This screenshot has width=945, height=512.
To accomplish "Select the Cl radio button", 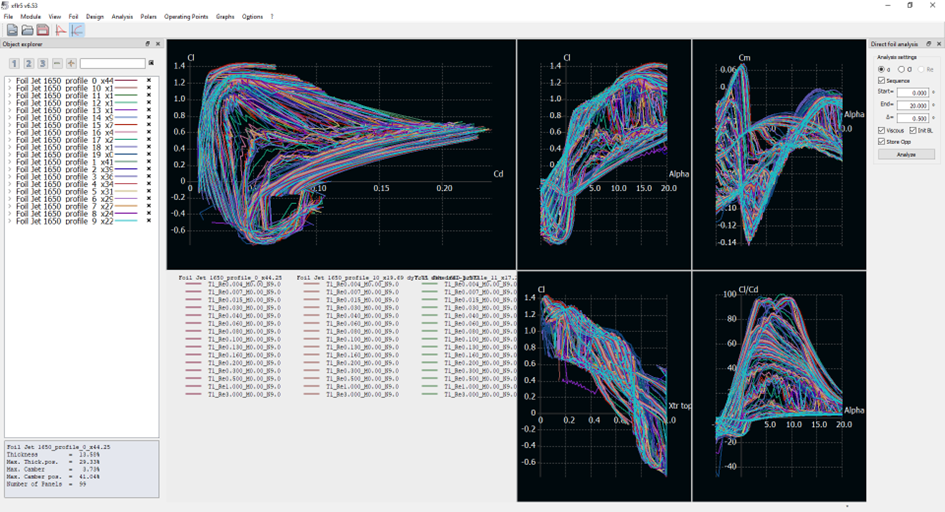I will click(903, 69).
